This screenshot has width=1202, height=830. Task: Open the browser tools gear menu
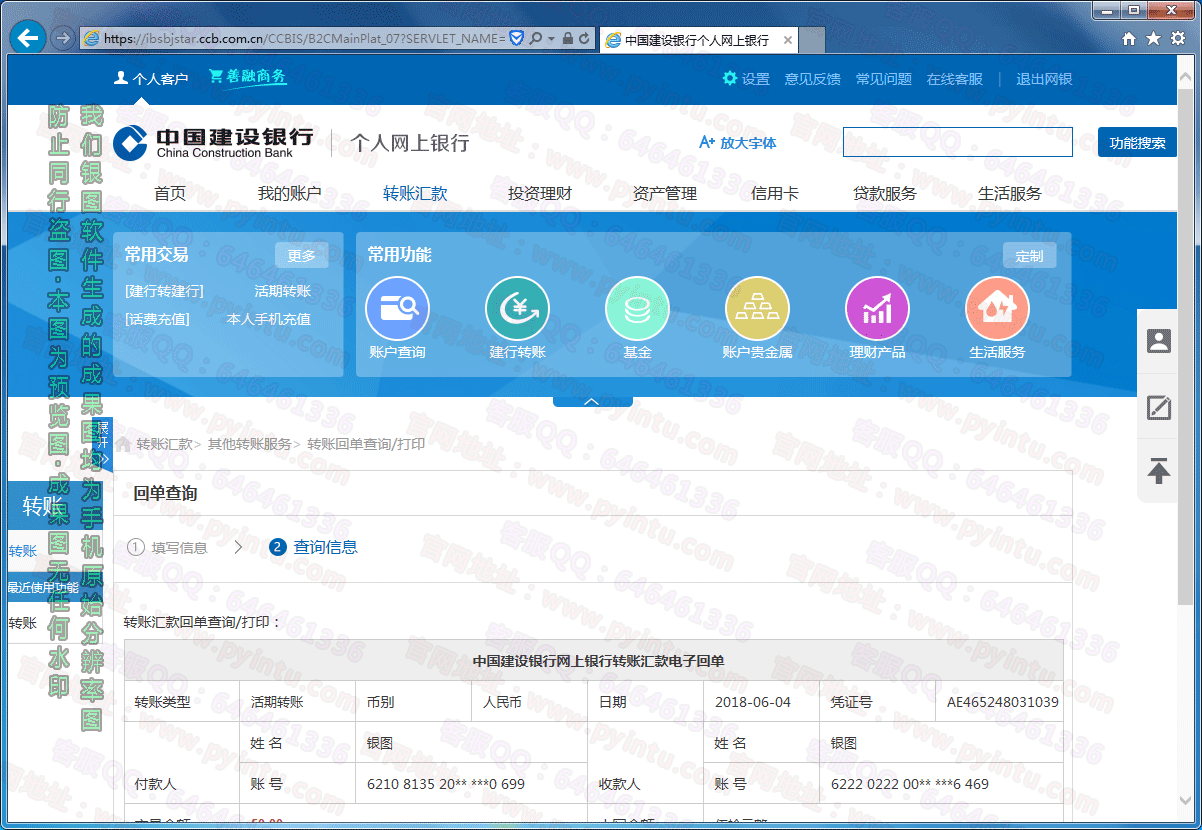(1177, 38)
